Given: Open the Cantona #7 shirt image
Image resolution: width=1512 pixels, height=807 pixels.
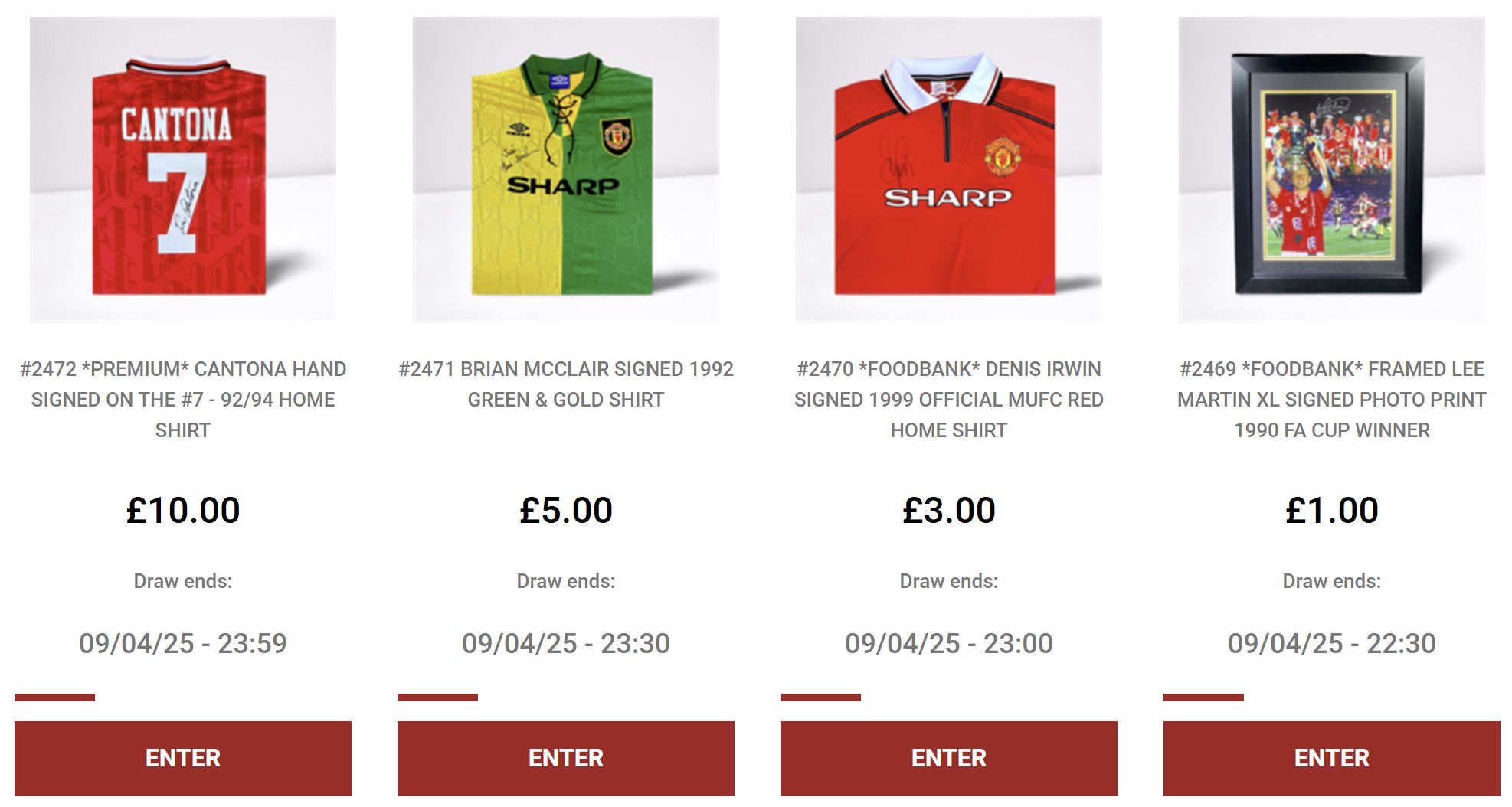Looking at the screenshot, I should [x=183, y=169].
